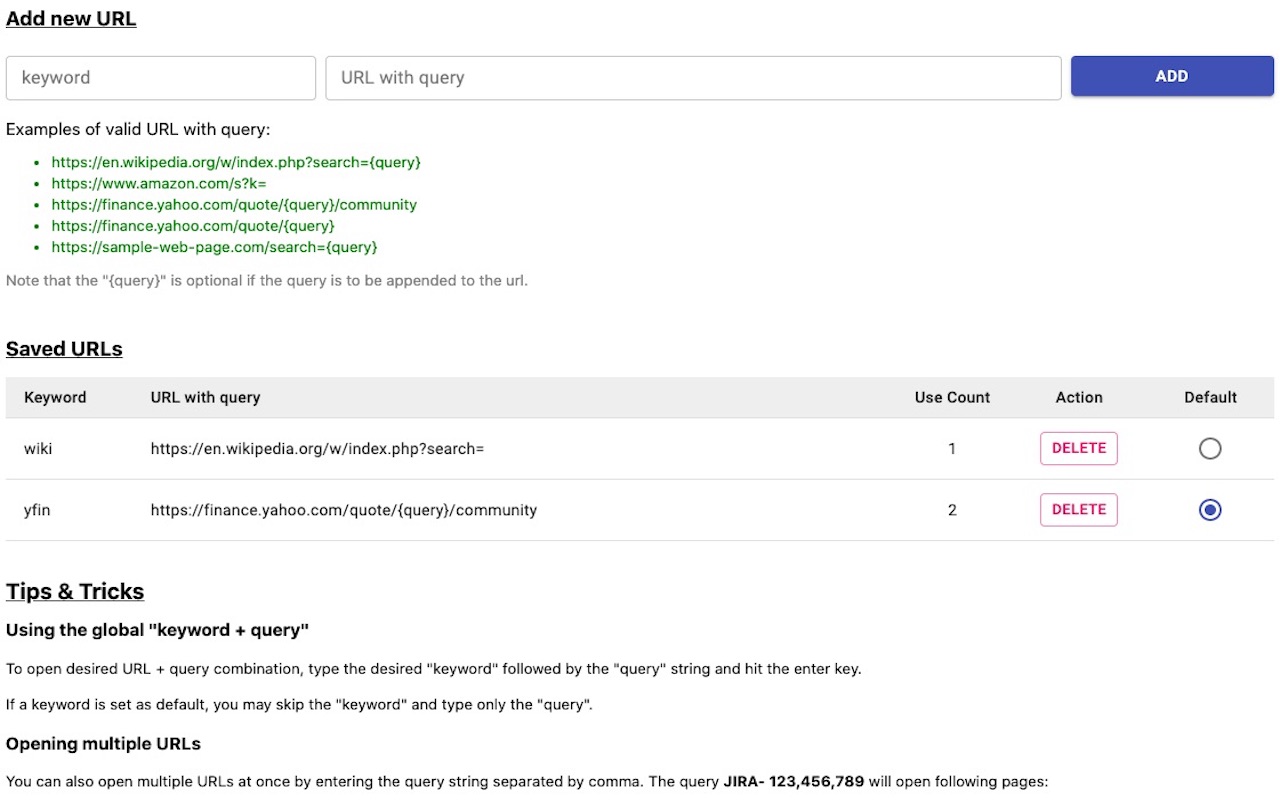This screenshot has width=1280, height=800.
Task: Delete the yfin keyword entry
Action: coord(1078,510)
